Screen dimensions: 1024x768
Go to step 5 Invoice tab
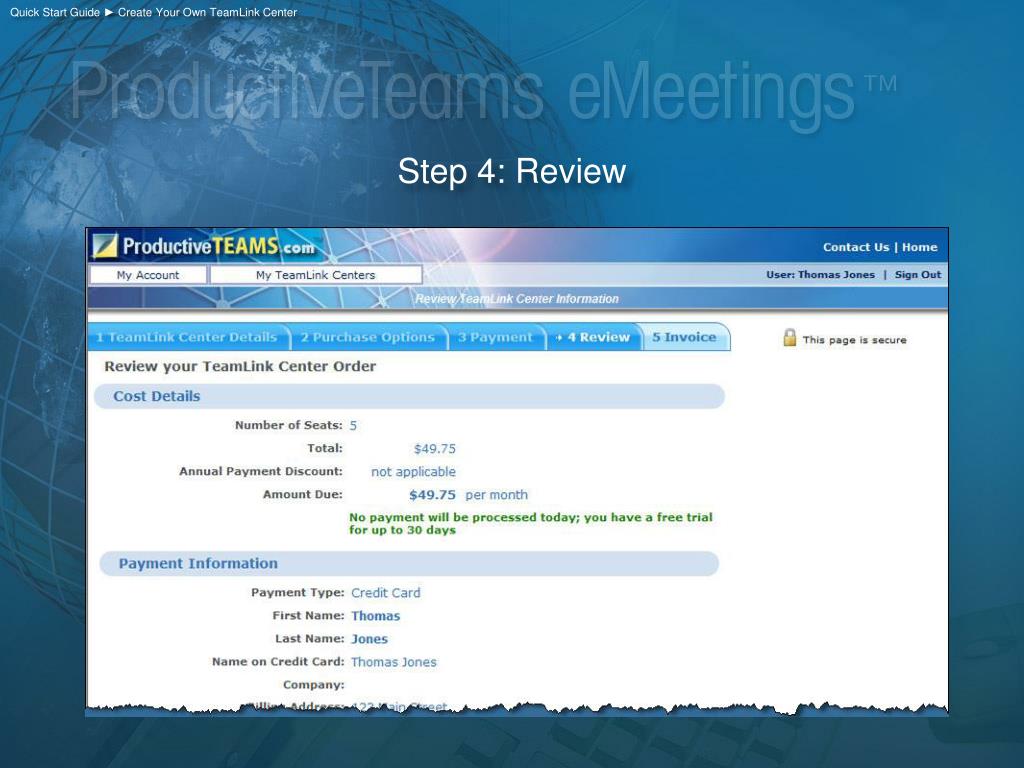(x=684, y=337)
